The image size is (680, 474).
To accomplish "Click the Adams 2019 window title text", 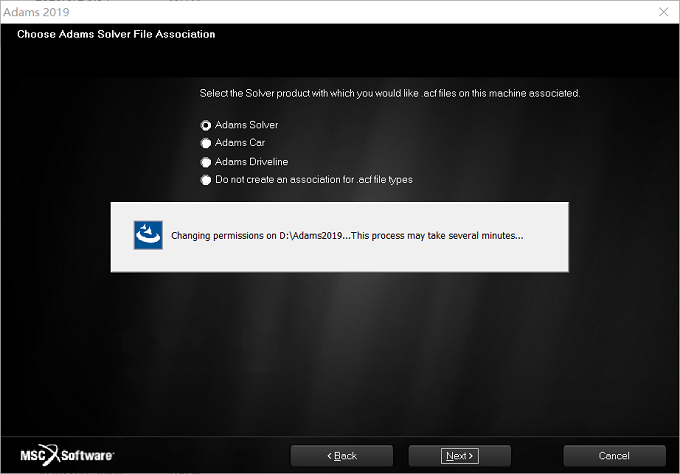I will [36, 12].
